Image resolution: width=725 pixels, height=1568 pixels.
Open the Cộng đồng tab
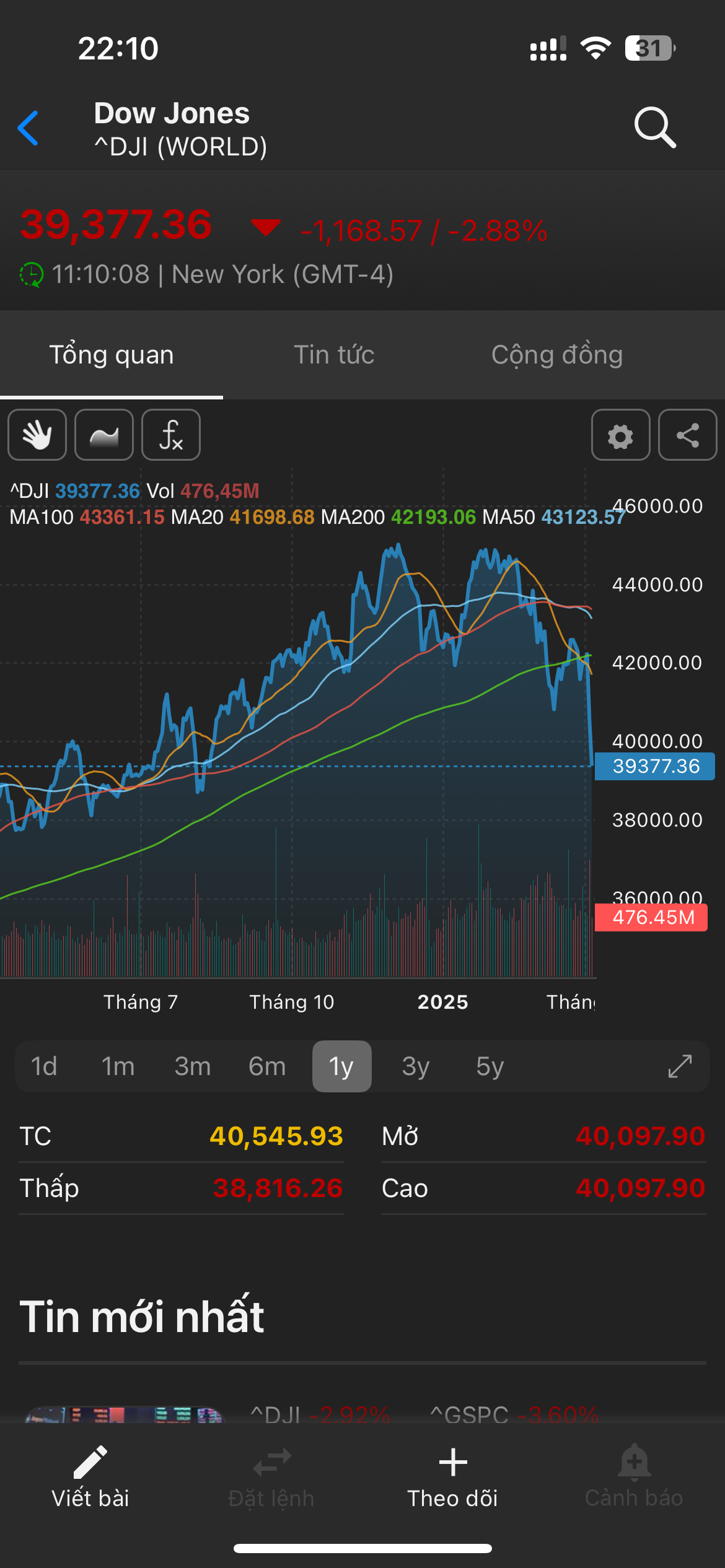coord(557,355)
